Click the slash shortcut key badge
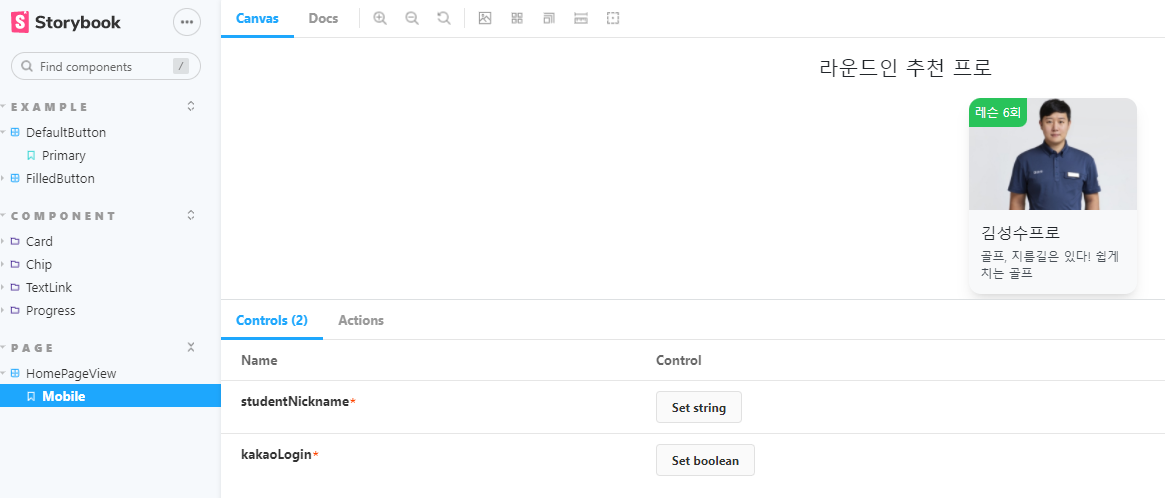 (x=181, y=66)
